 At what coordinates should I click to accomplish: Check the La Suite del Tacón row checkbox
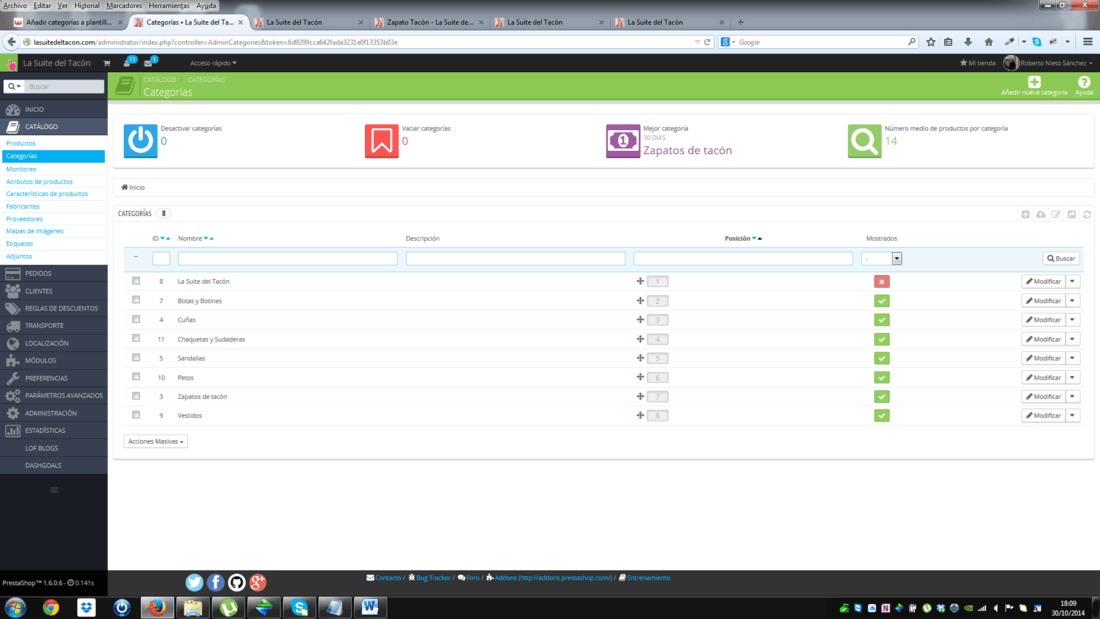coord(136,281)
